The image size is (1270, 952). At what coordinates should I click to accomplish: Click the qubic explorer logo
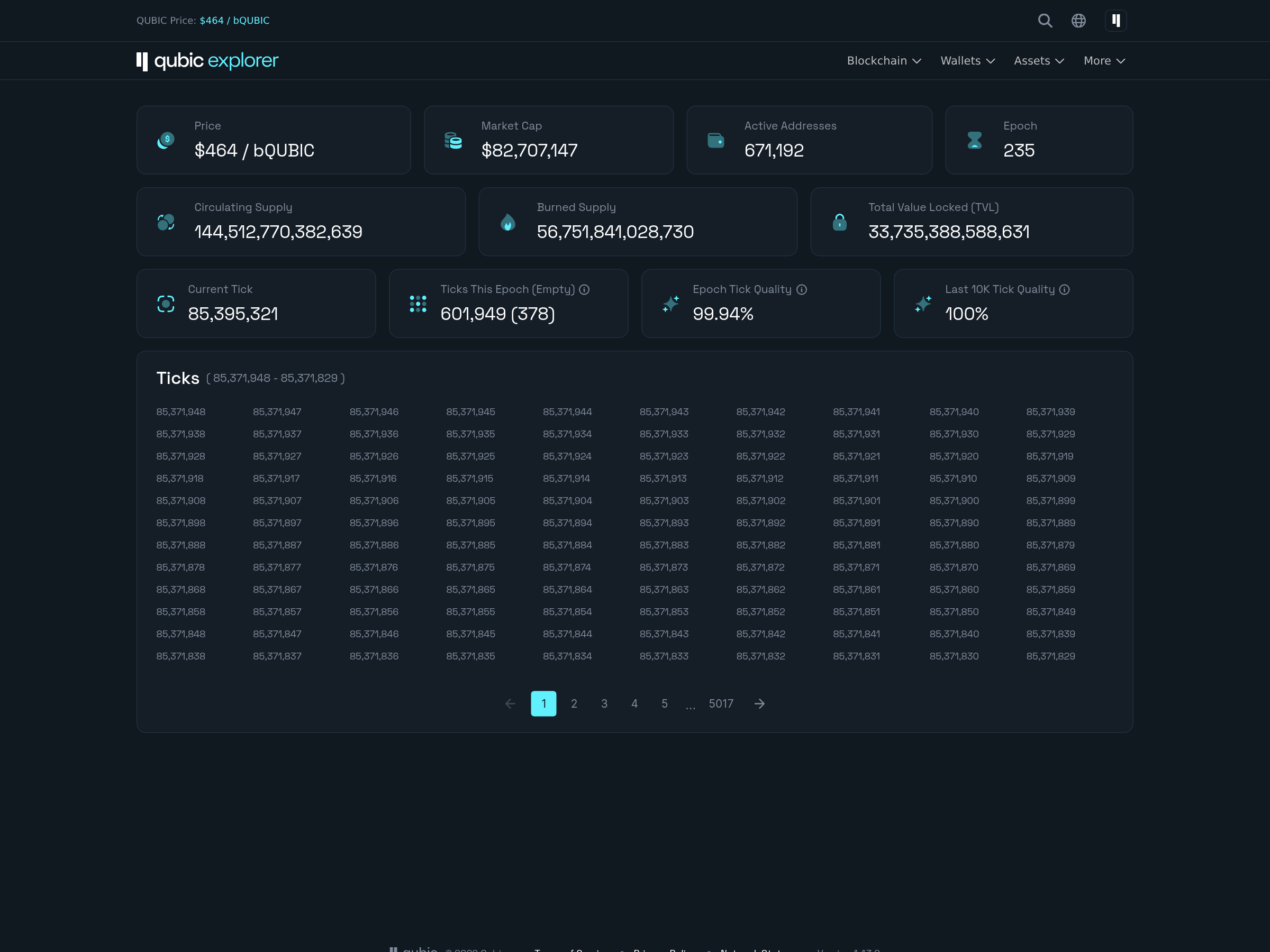[207, 61]
